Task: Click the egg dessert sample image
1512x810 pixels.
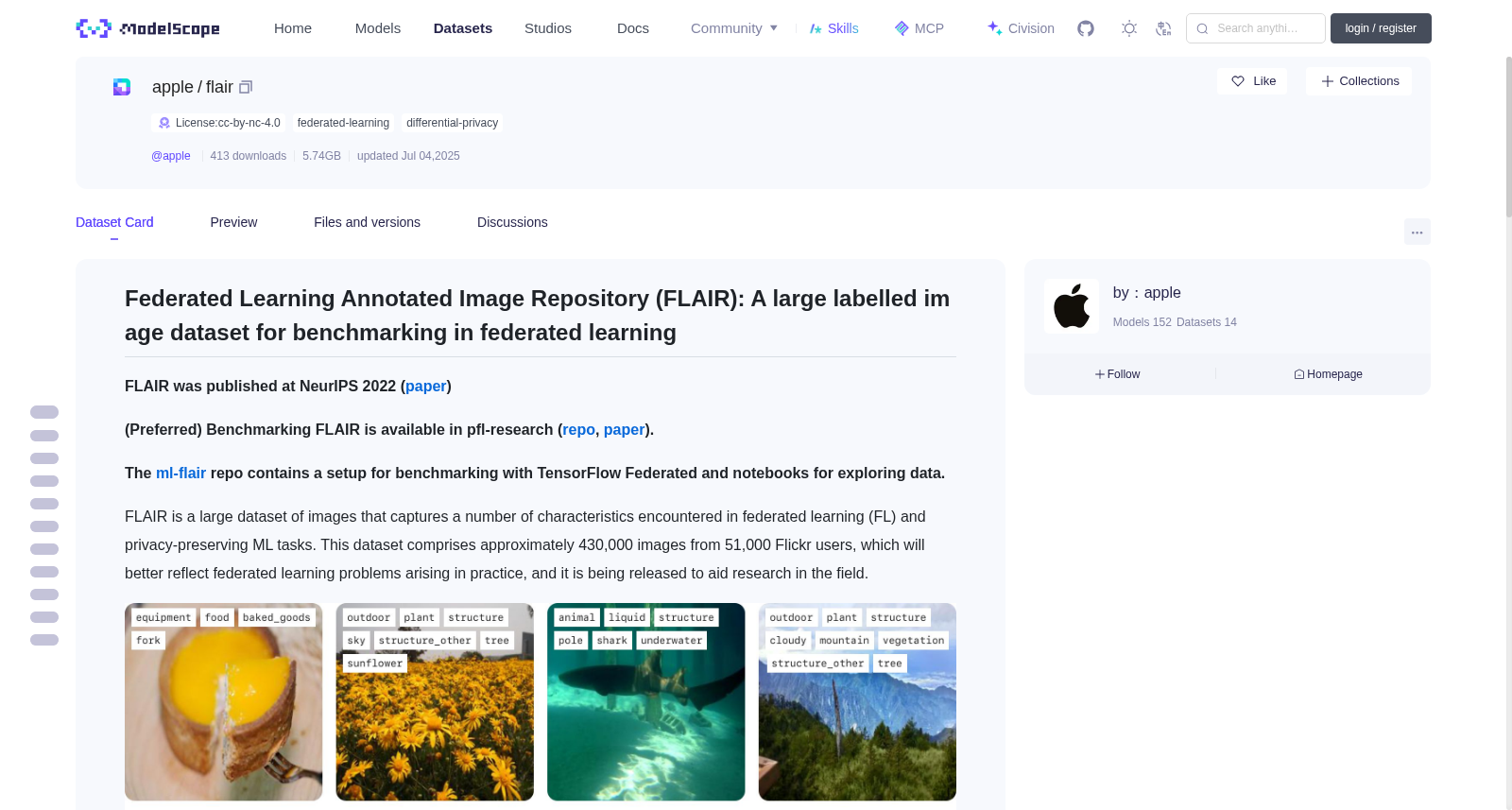Action: pos(224,702)
